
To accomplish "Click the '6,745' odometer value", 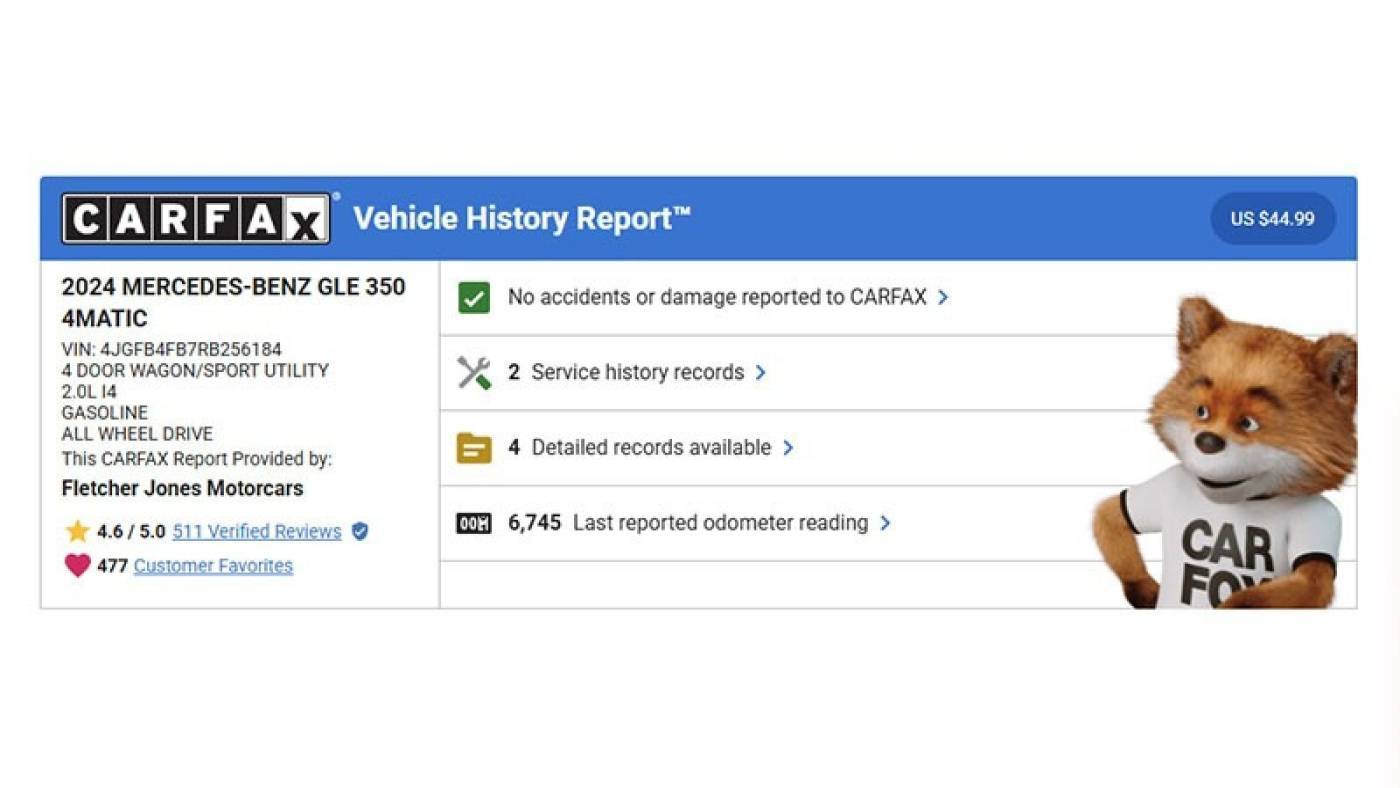I will (x=534, y=523).
